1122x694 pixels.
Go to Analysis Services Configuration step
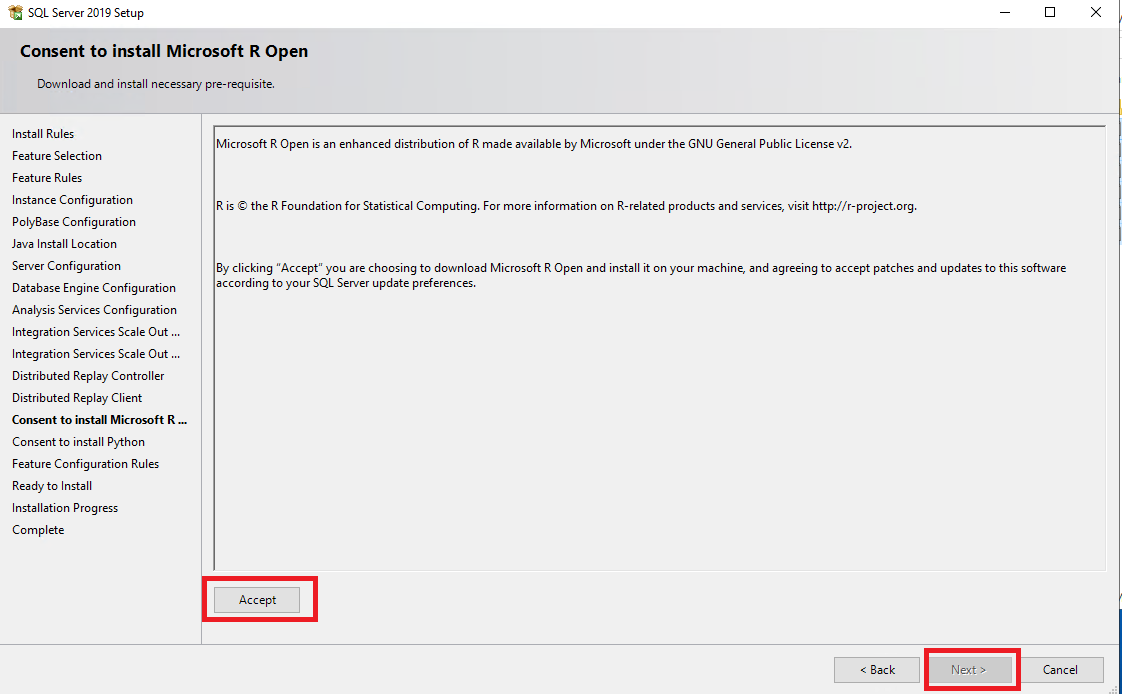pos(94,310)
